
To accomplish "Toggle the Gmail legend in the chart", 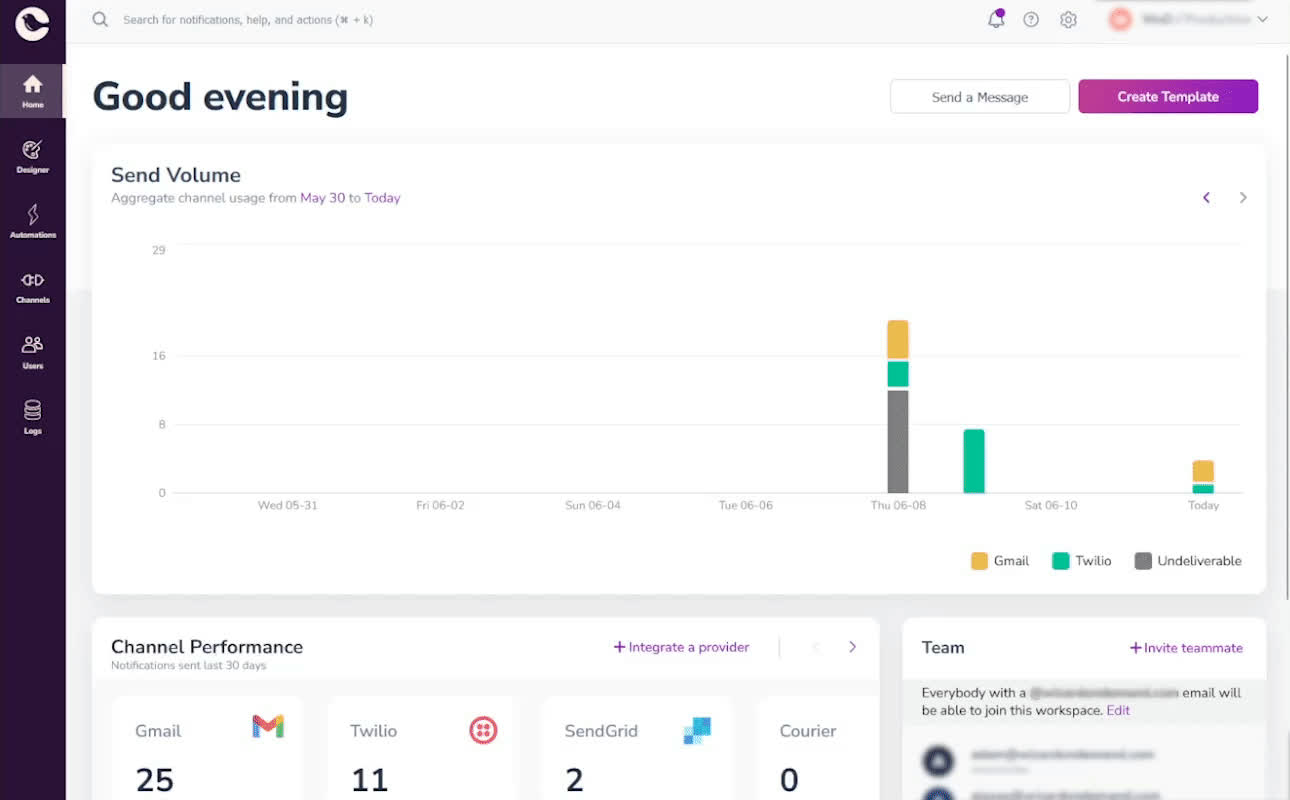I will [x=1000, y=561].
